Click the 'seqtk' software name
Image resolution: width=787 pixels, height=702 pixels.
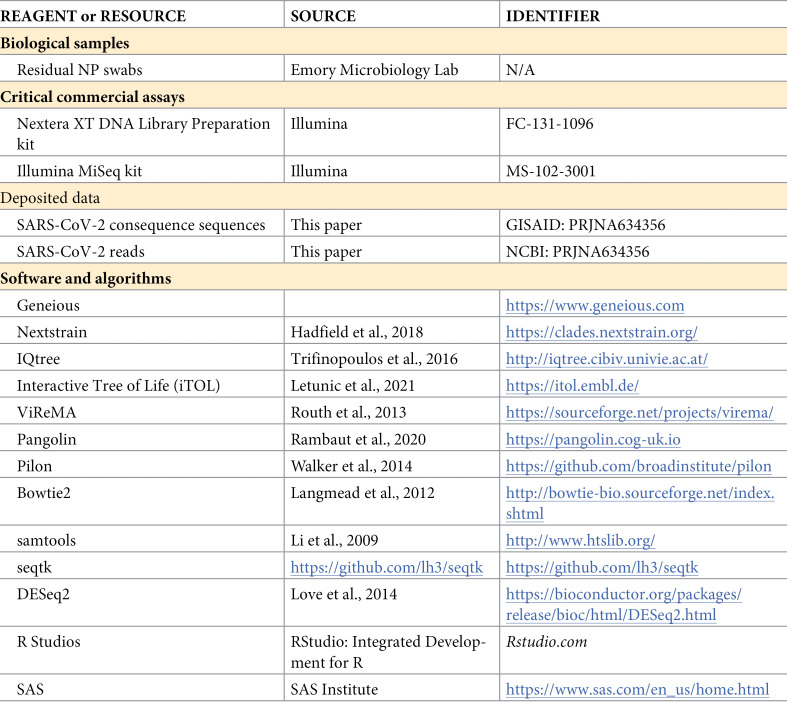pyautogui.click(x=34, y=567)
